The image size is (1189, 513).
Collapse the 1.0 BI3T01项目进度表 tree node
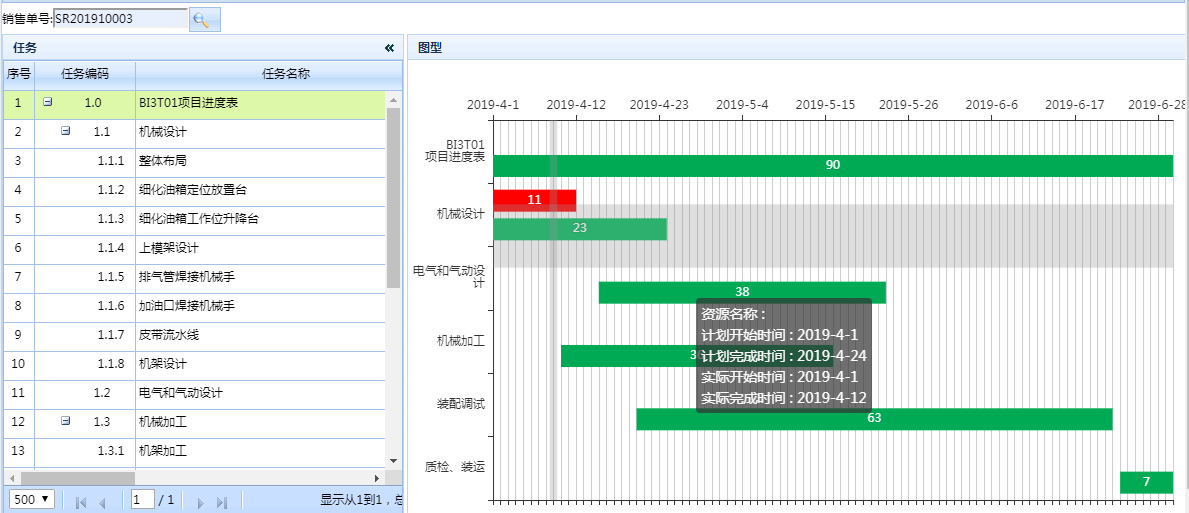click(48, 102)
